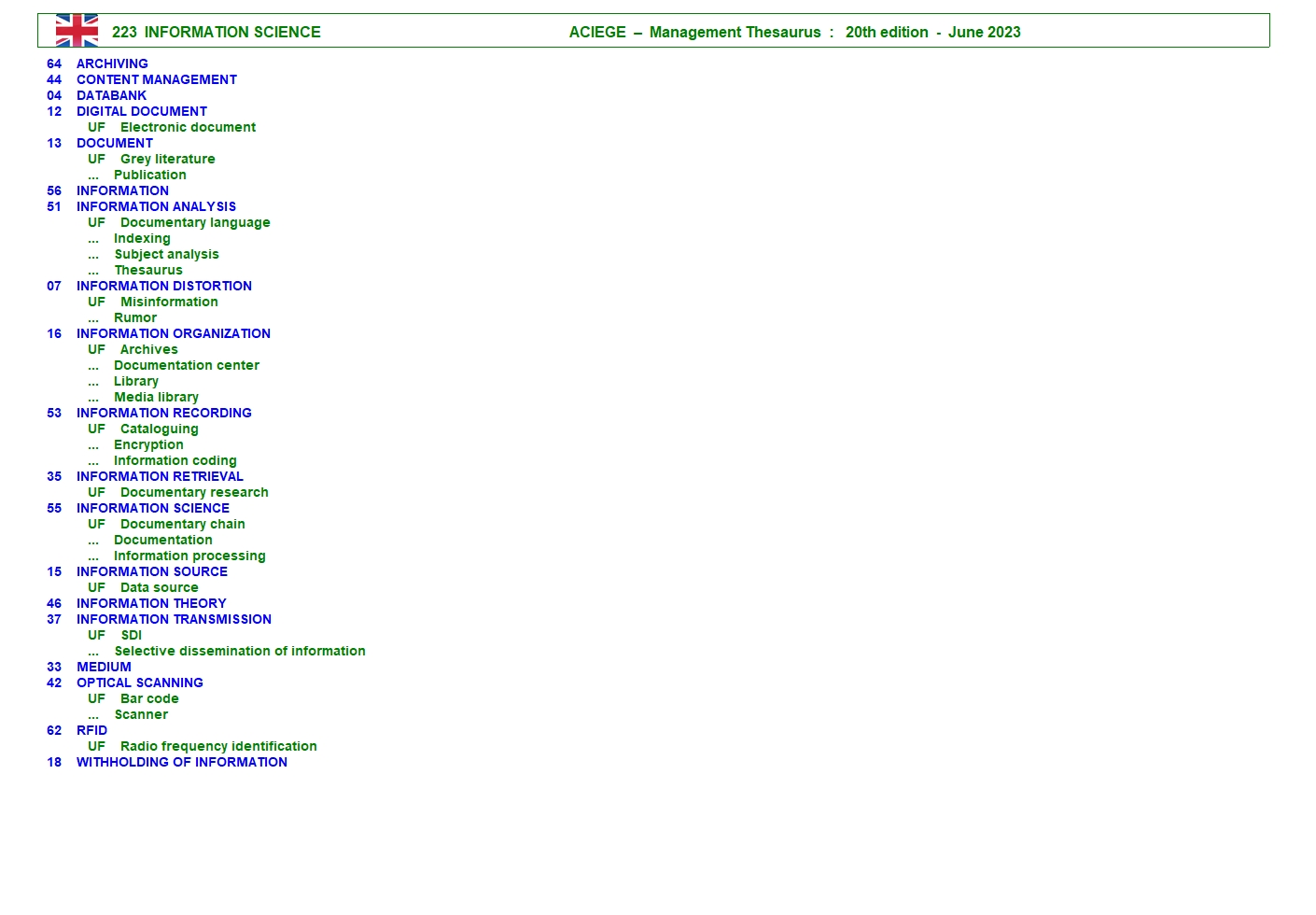Viewport: 1316px width, 915px height.
Task: Click INFORMATION SCIENCE descriptor in list
Action: pyautogui.click(x=152, y=508)
